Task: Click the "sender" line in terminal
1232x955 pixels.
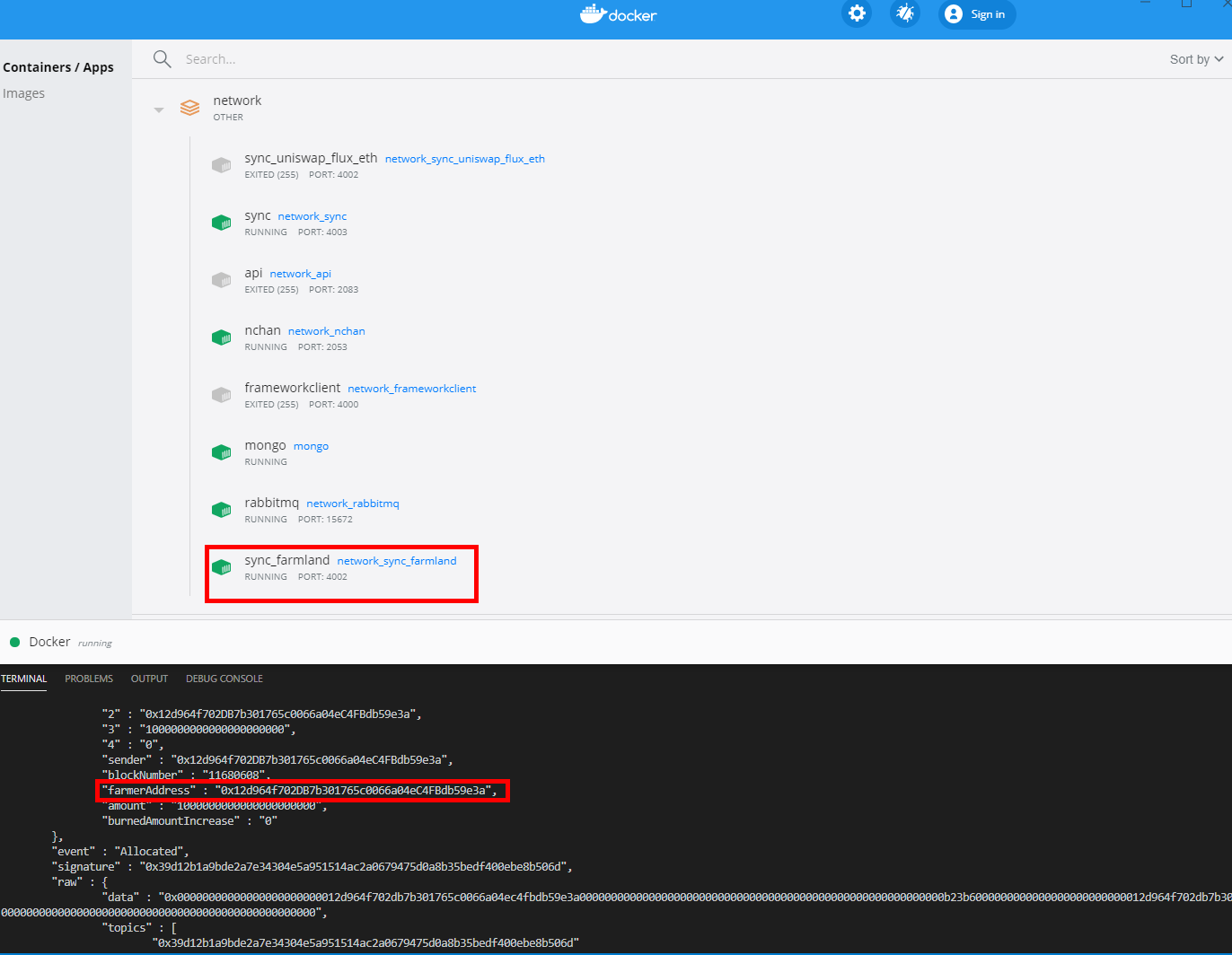Action: click(277, 760)
